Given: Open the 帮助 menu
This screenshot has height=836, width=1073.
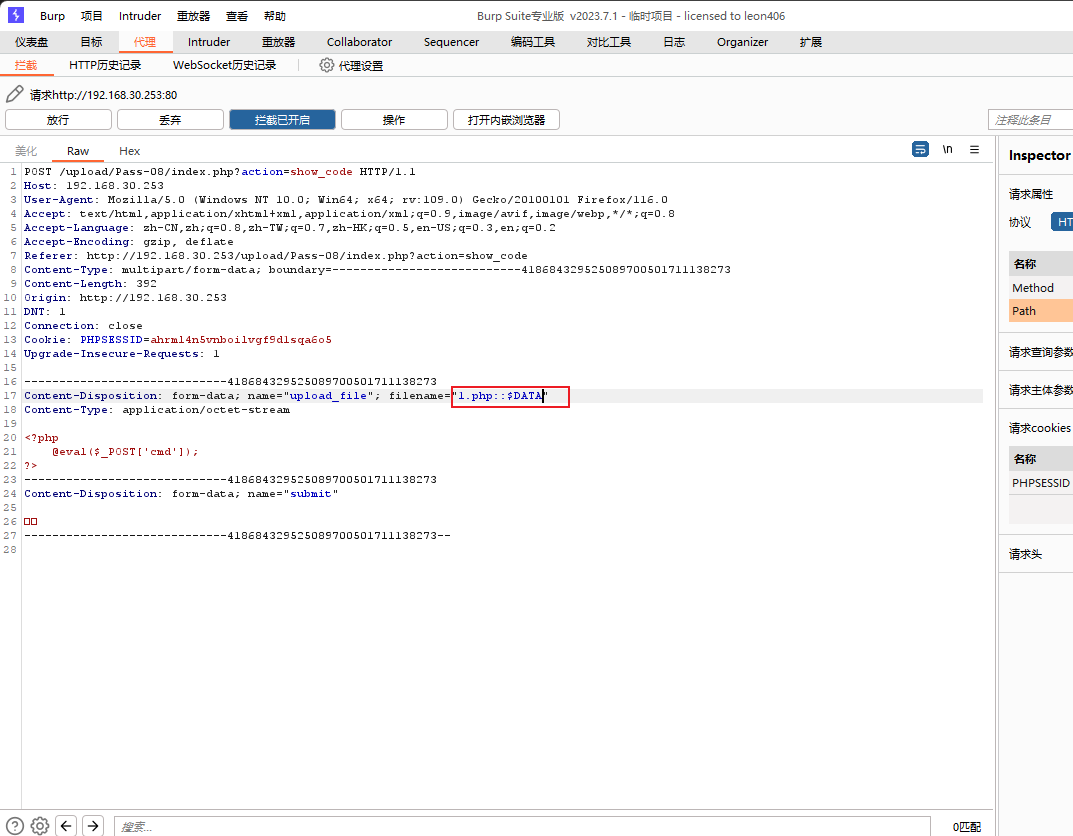Looking at the screenshot, I should [274, 16].
